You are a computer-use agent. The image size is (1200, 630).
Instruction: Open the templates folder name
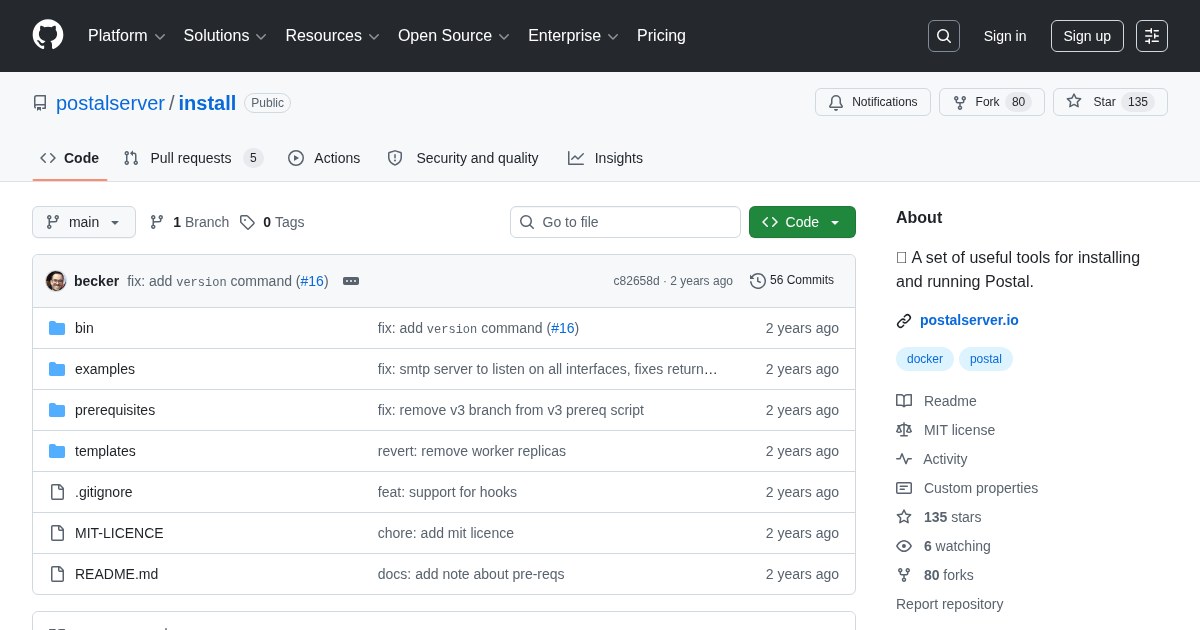coord(105,451)
